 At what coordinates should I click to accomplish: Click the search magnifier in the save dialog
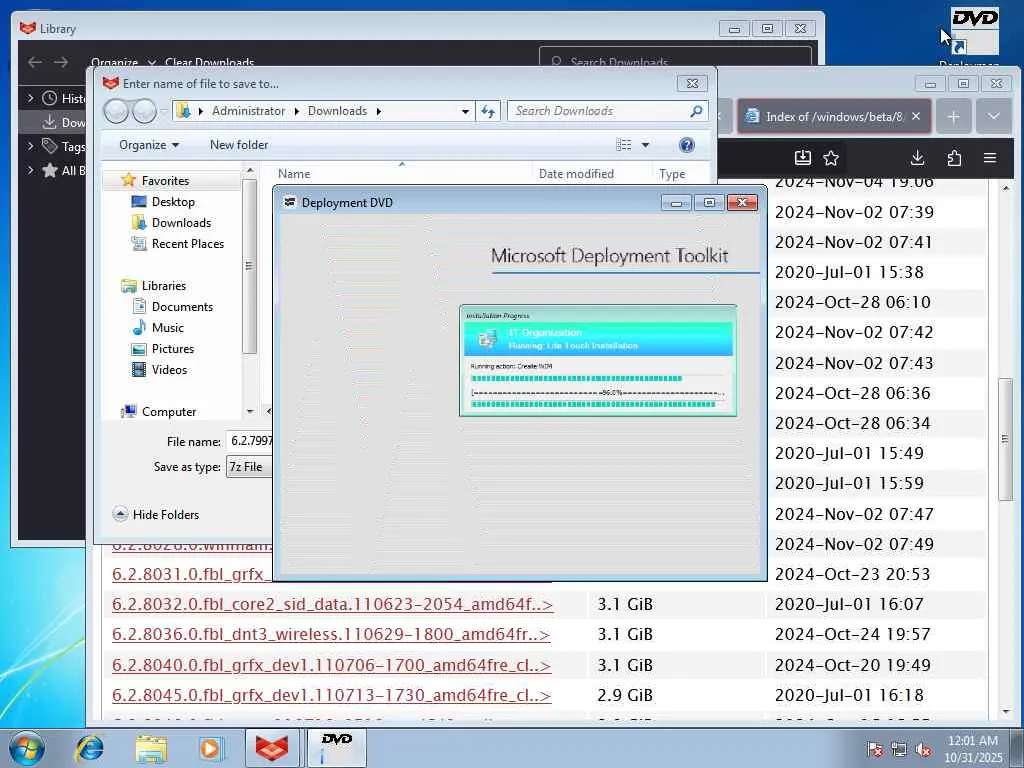[696, 111]
